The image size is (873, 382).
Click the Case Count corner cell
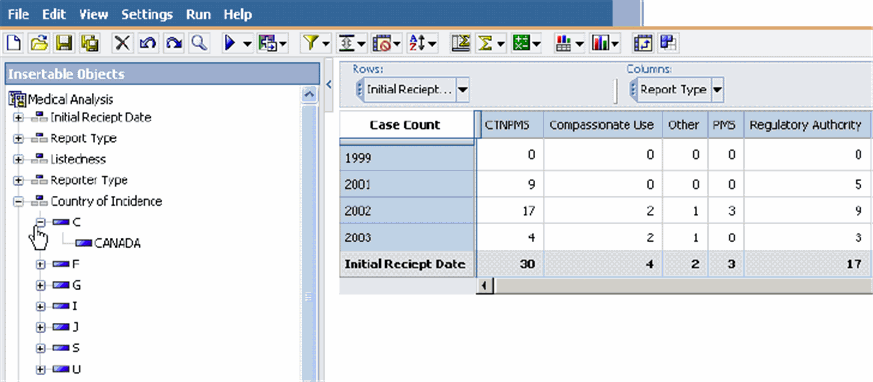[406, 125]
